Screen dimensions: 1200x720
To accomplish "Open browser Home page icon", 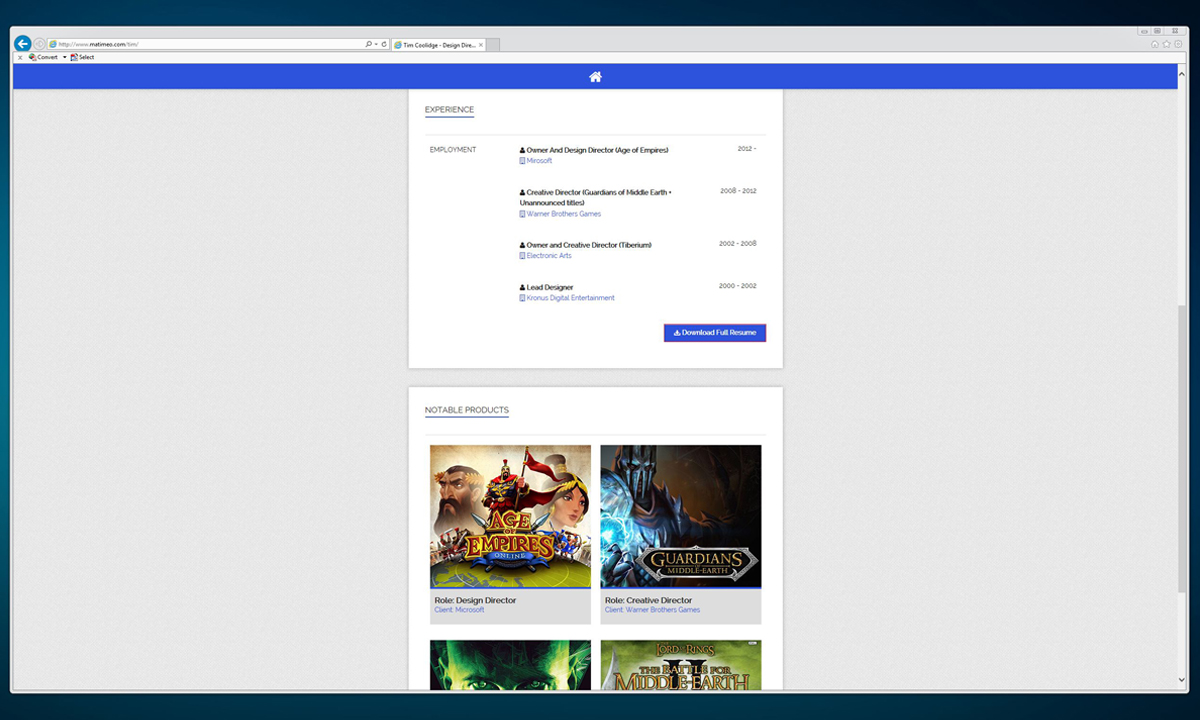I will click(x=1154, y=44).
